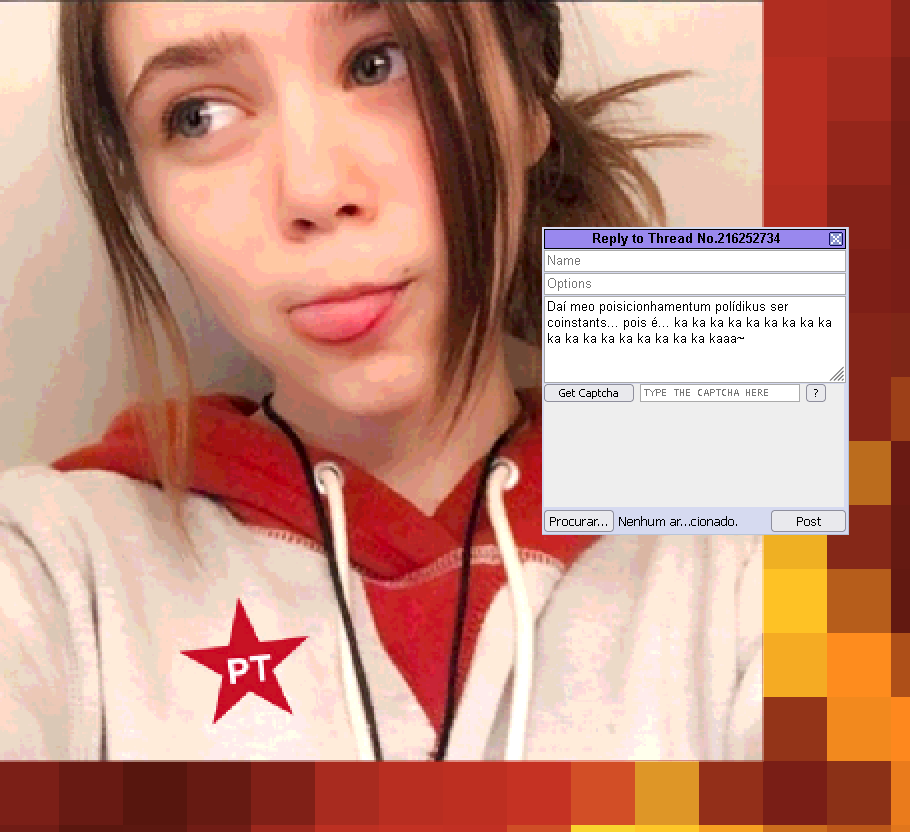This screenshot has width=910, height=832.
Task: Click Procurar... to browse for a file
Action: point(578,521)
